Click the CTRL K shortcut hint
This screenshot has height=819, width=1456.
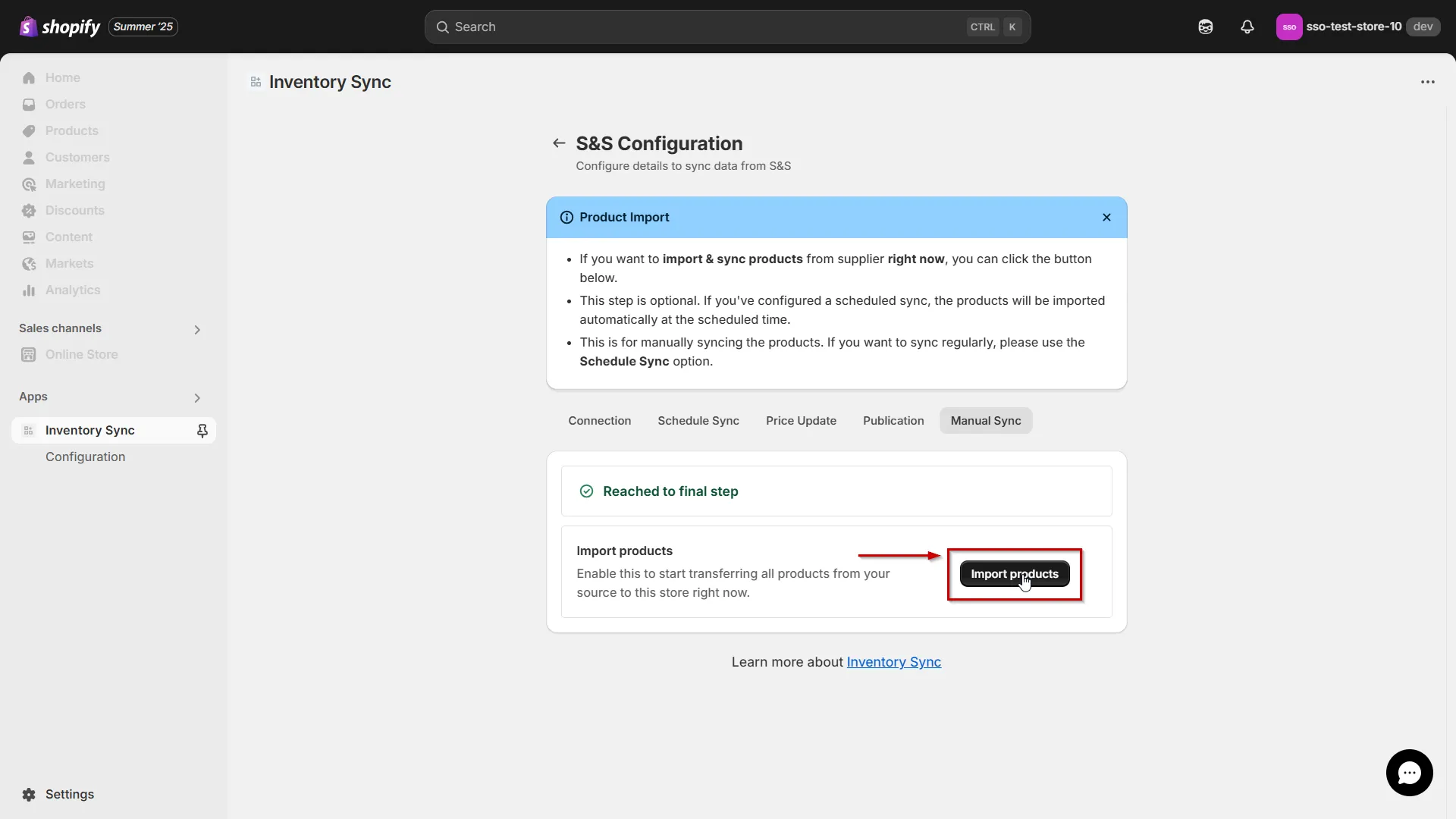[x=995, y=27]
